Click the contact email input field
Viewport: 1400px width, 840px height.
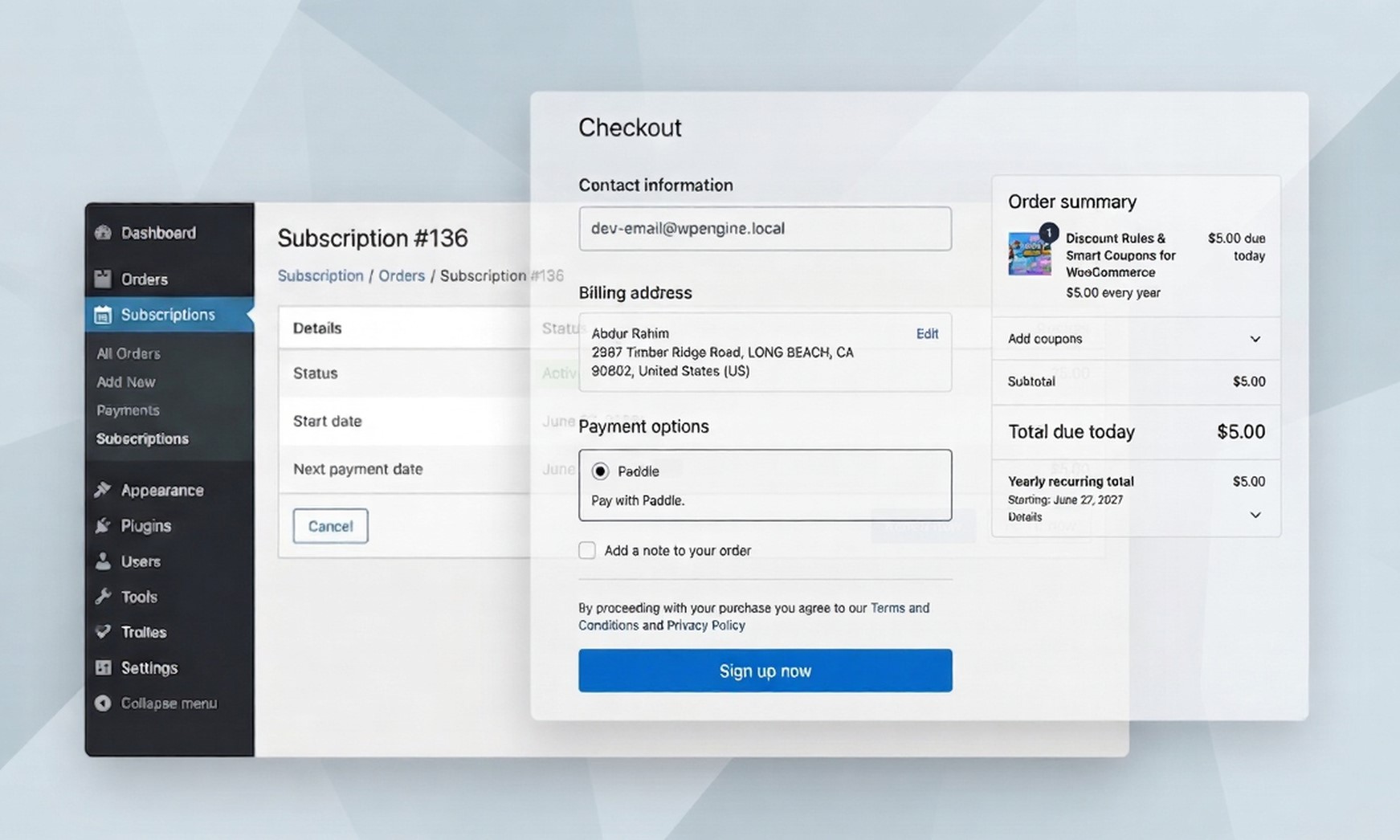point(765,229)
